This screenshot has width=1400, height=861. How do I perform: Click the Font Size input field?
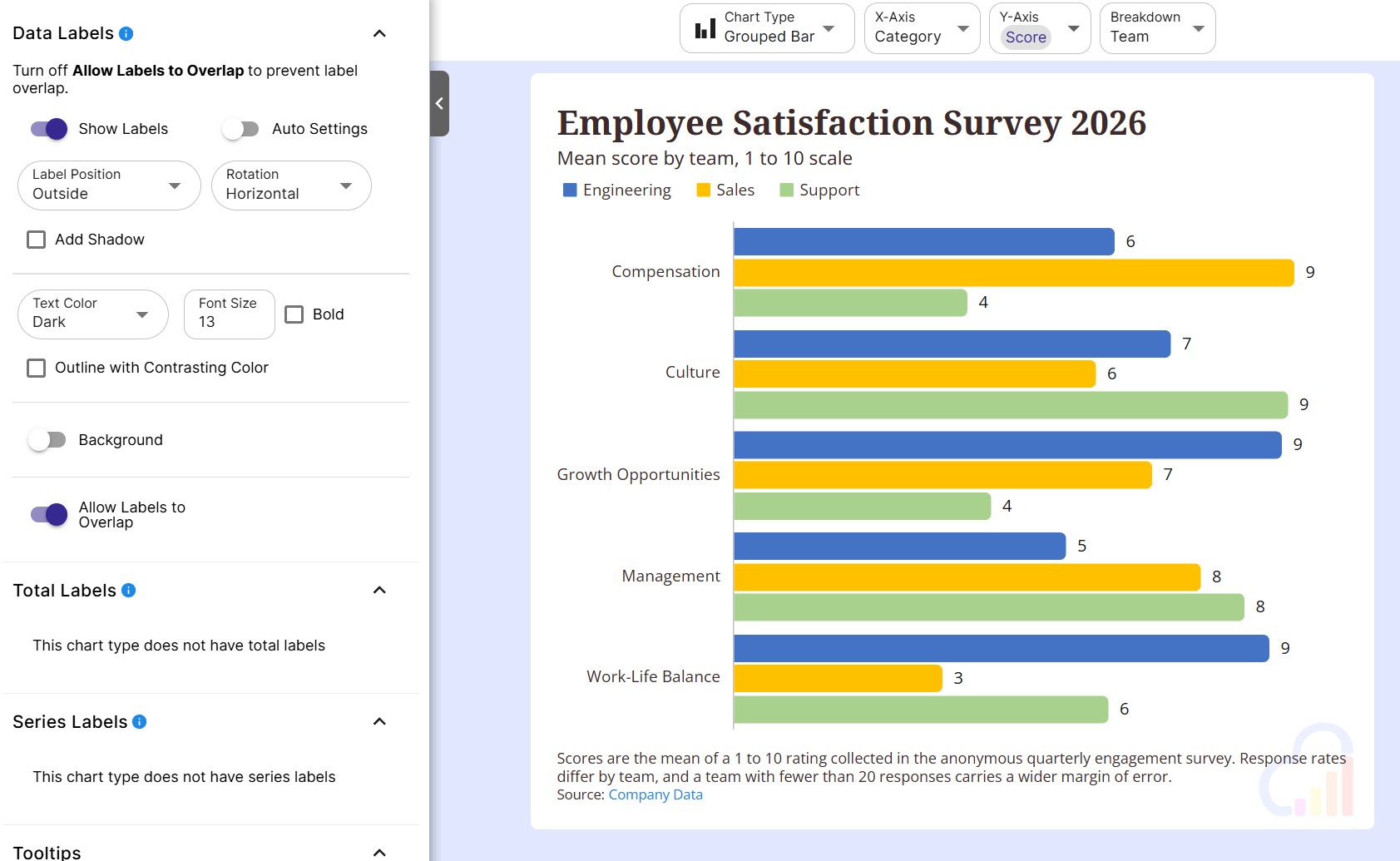point(230,314)
